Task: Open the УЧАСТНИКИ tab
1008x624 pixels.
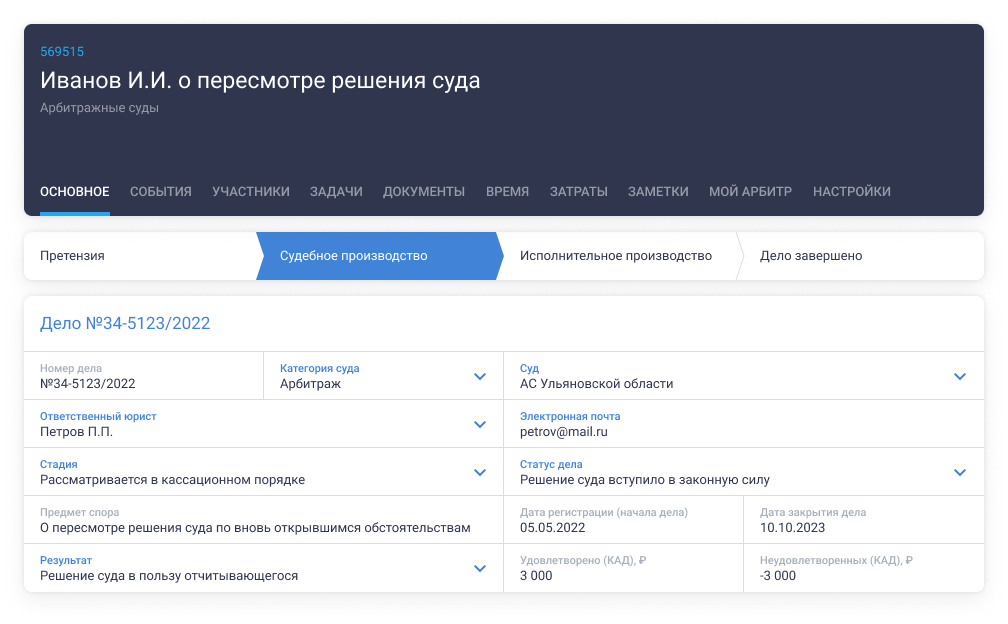Action: click(x=251, y=192)
